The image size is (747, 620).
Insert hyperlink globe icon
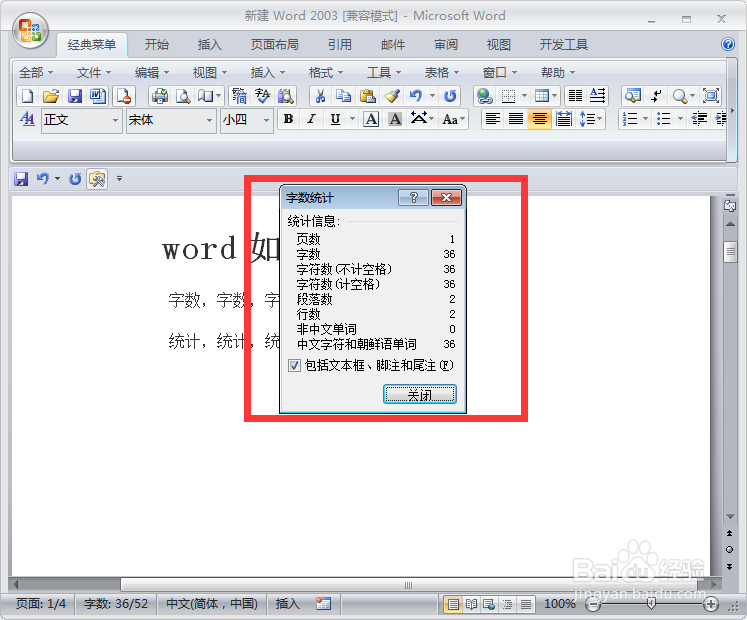point(485,96)
